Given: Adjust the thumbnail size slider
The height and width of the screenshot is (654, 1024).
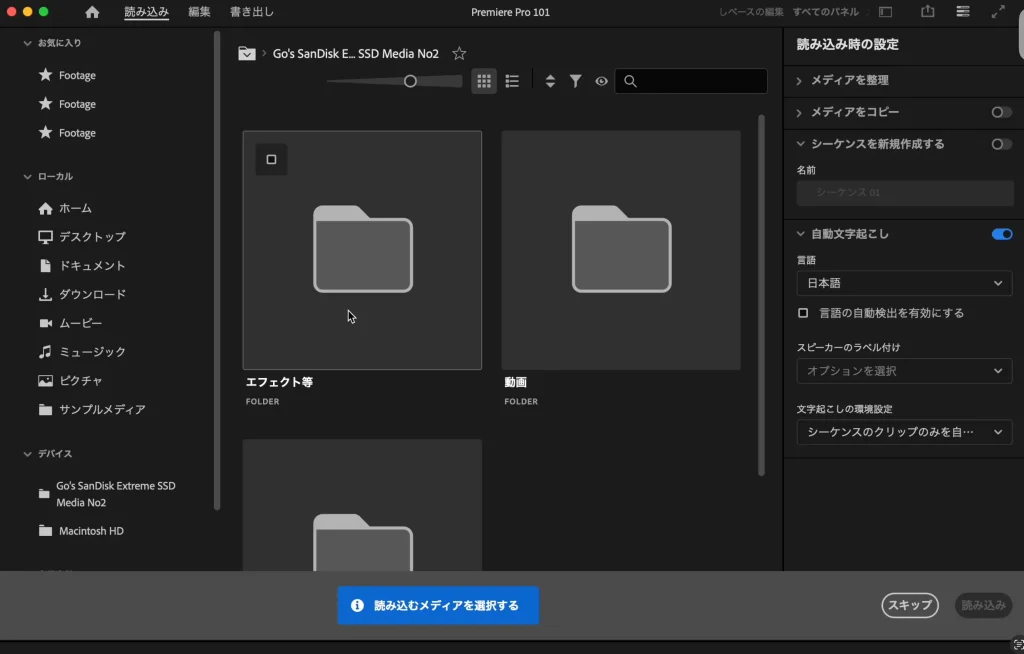Looking at the screenshot, I should pyautogui.click(x=410, y=81).
